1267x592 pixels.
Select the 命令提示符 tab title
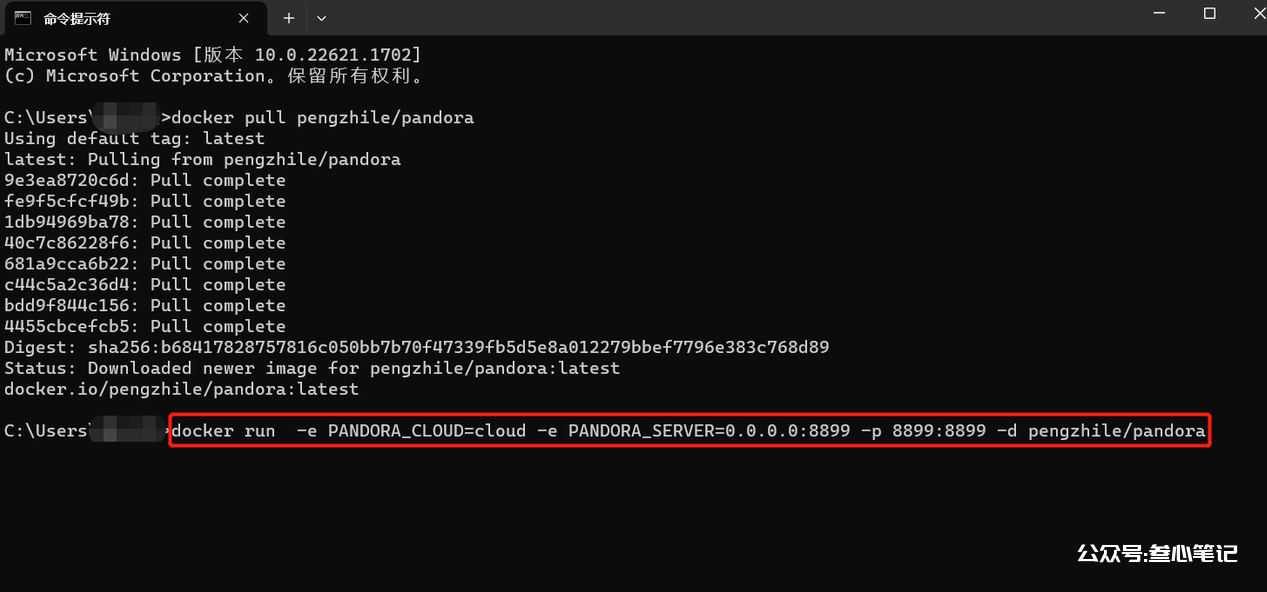(77, 18)
